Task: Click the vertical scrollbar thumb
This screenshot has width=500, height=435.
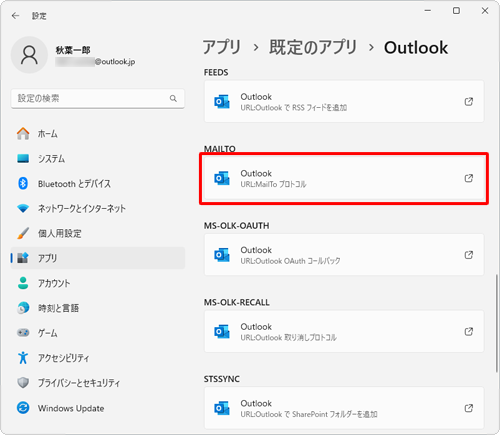Action: click(x=496, y=323)
